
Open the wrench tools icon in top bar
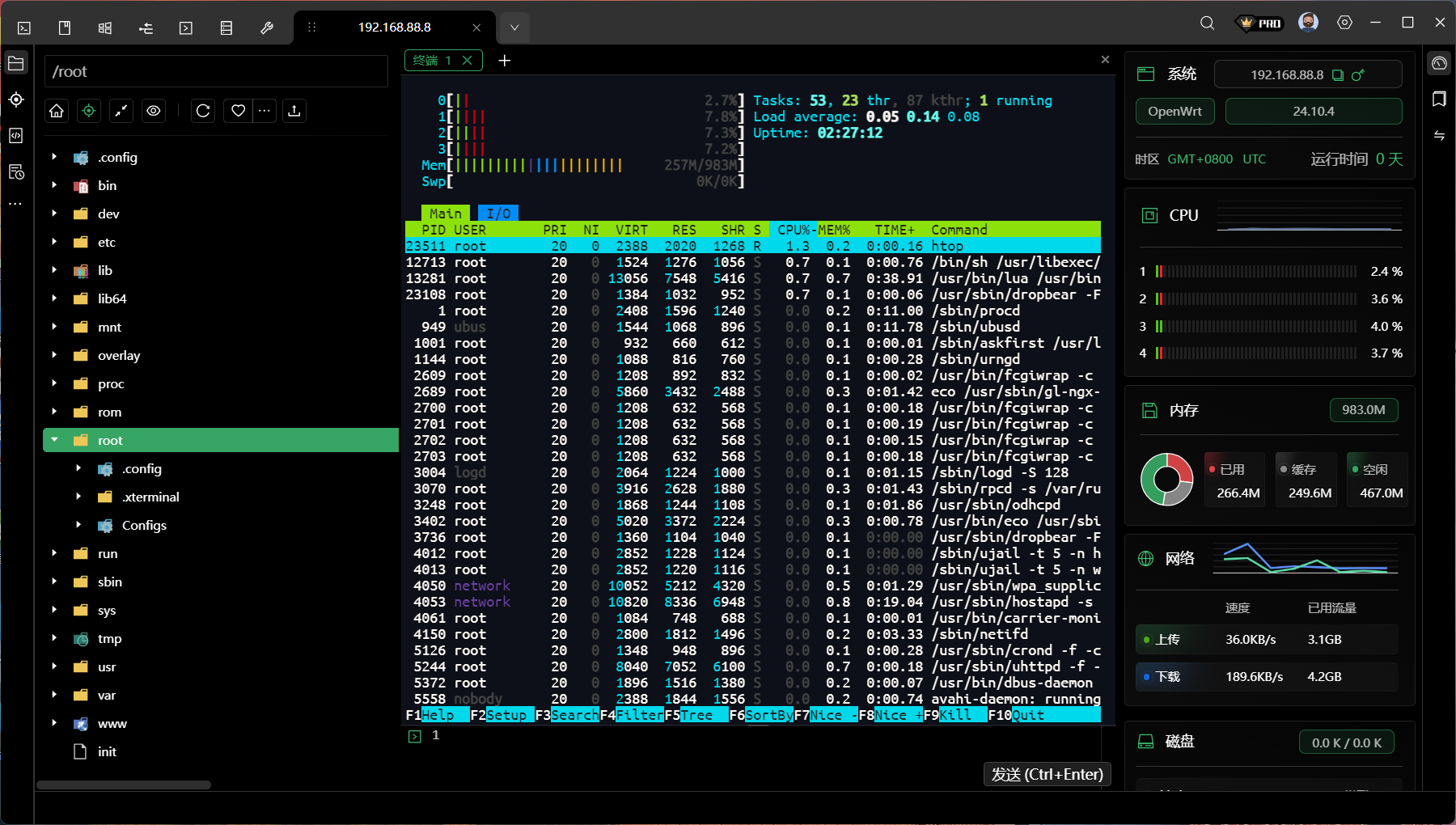[x=267, y=27]
